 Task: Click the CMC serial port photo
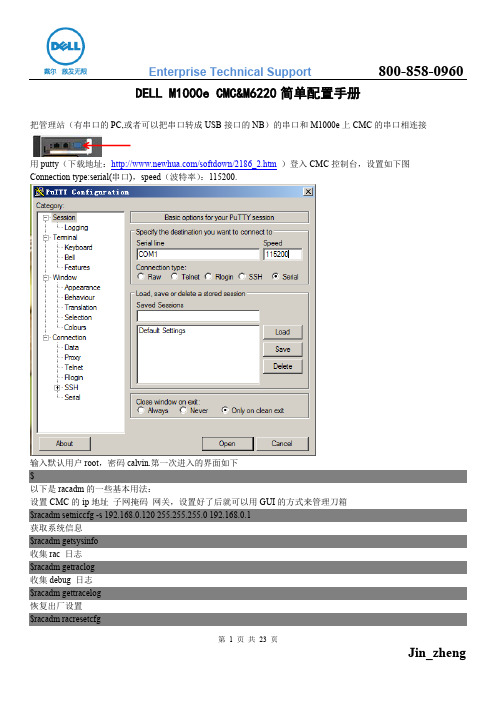coord(68,146)
